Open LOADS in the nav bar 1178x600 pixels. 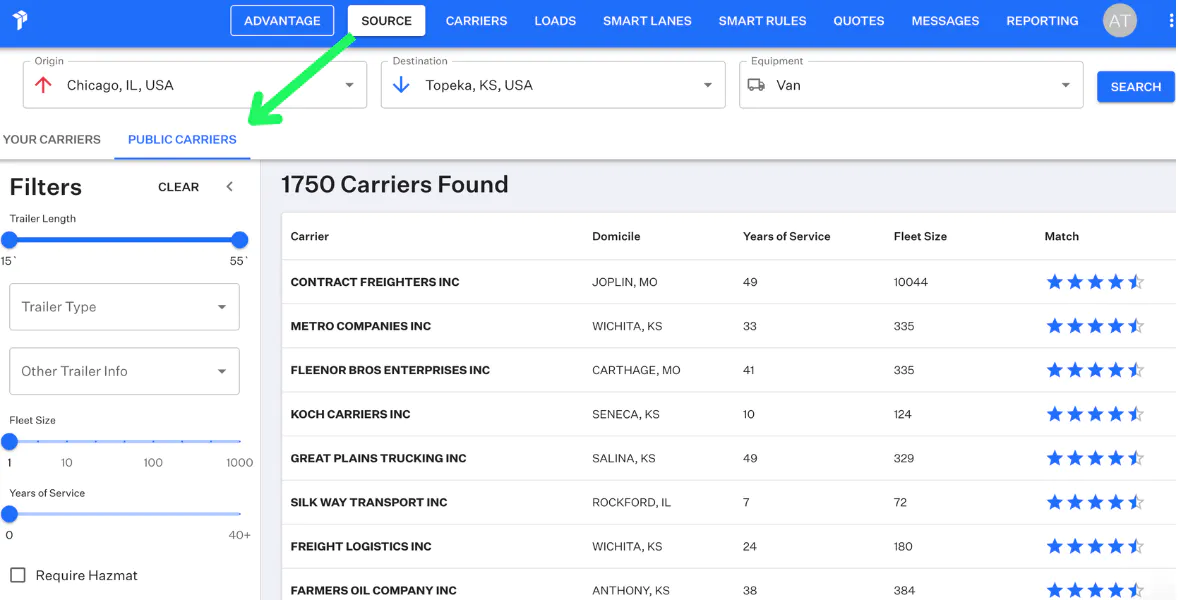(x=555, y=21)
